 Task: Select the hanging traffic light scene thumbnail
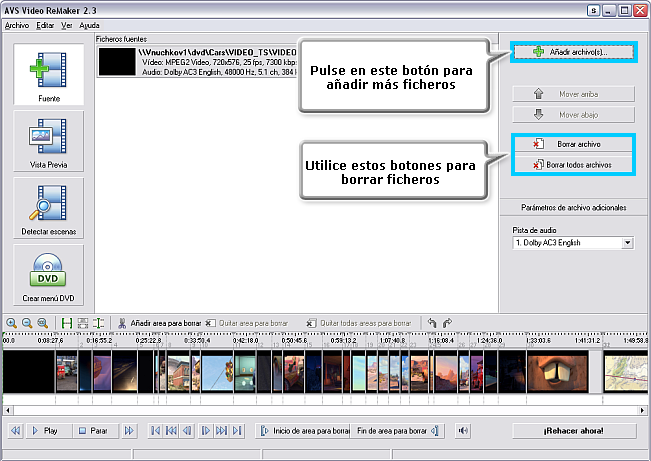click(217, 371)
